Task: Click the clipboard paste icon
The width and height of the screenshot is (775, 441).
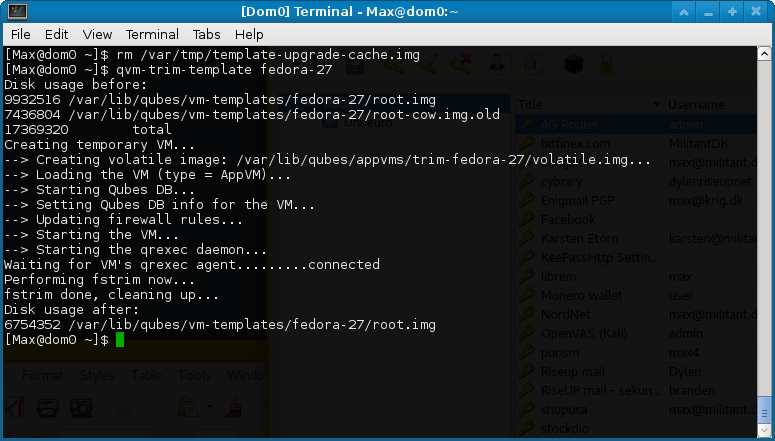Action: point(187,407)
